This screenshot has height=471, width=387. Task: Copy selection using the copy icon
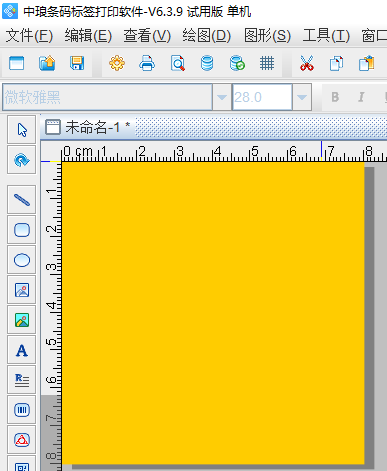(336, 63)
